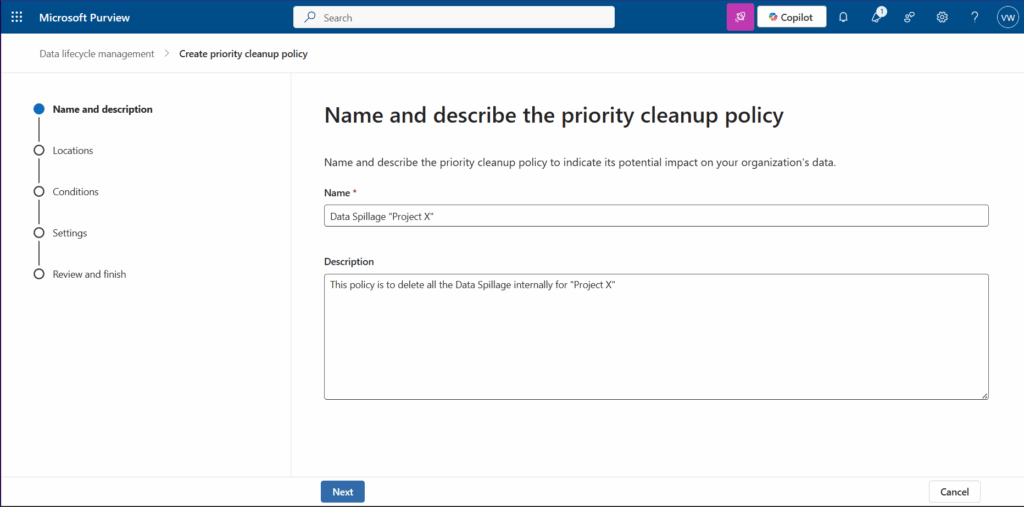The height and width of the screenshot is (507, 1024).
Task: Select the Name and description step
Action: [x=102, y=109]
